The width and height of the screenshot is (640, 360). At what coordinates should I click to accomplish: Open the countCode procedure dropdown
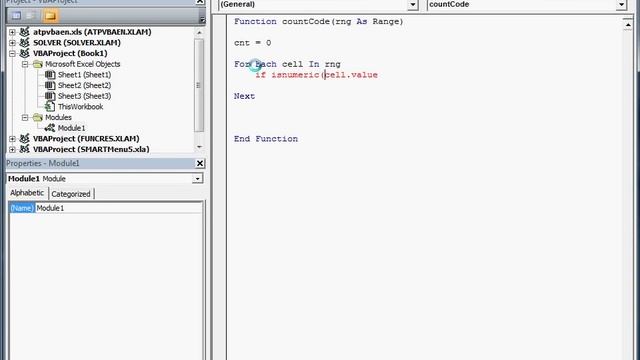click(x=621, y=4)
